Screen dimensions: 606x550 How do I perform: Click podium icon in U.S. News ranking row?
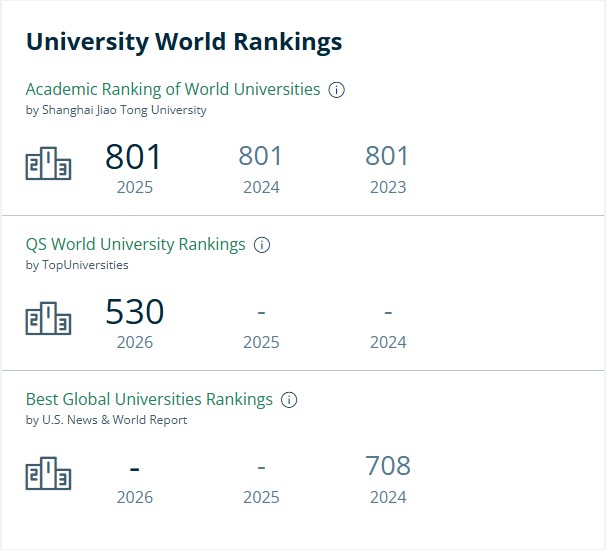48,473
